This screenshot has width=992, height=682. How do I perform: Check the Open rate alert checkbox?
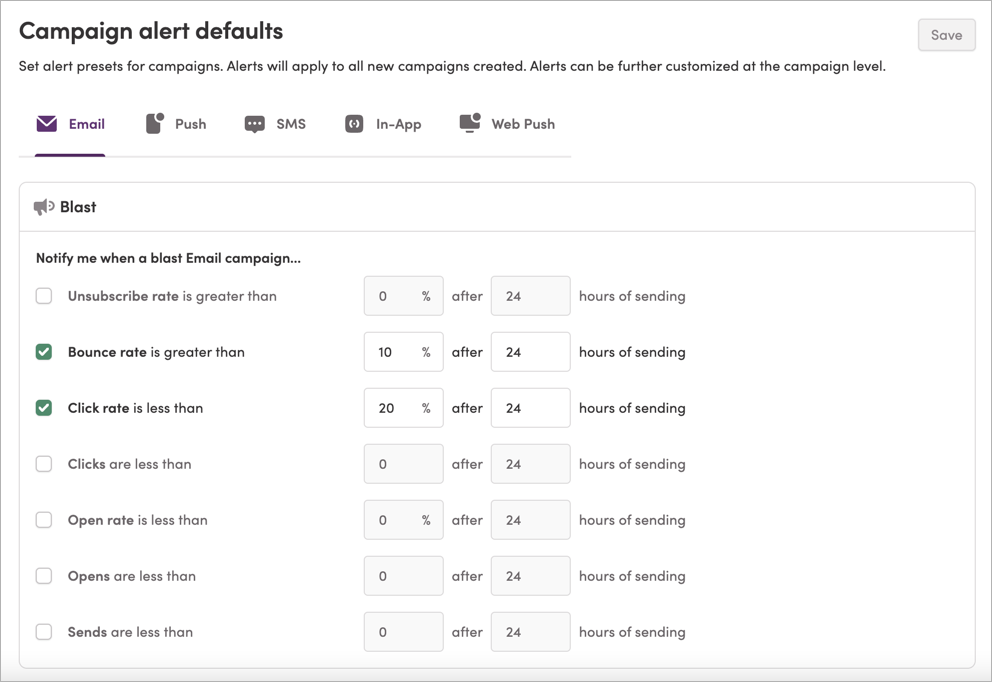coord(44,520)
